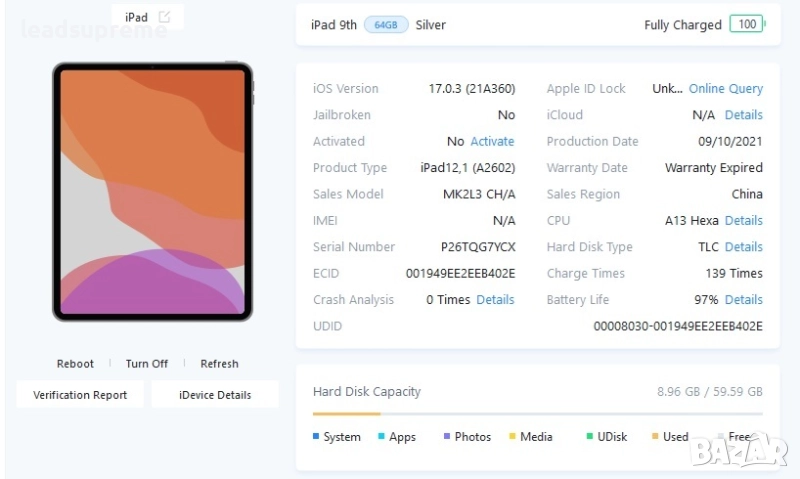Click the battery indicator showing 100
The width and height of the screenshot is (800, 479).
click(x=747, y=24)
